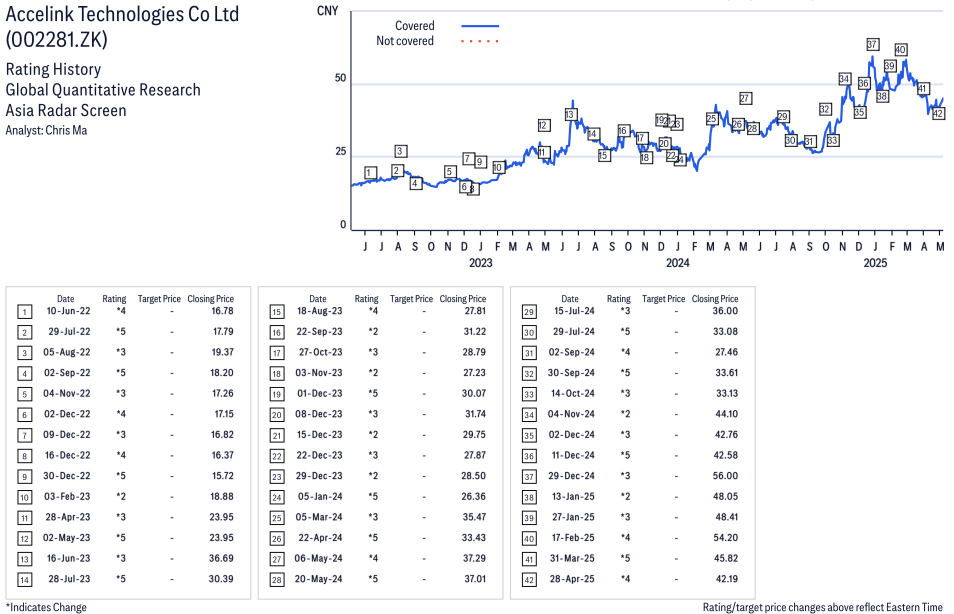The image size is (954, 614).
Task: Click chart marker 27 on the chart
Action: 745,98
